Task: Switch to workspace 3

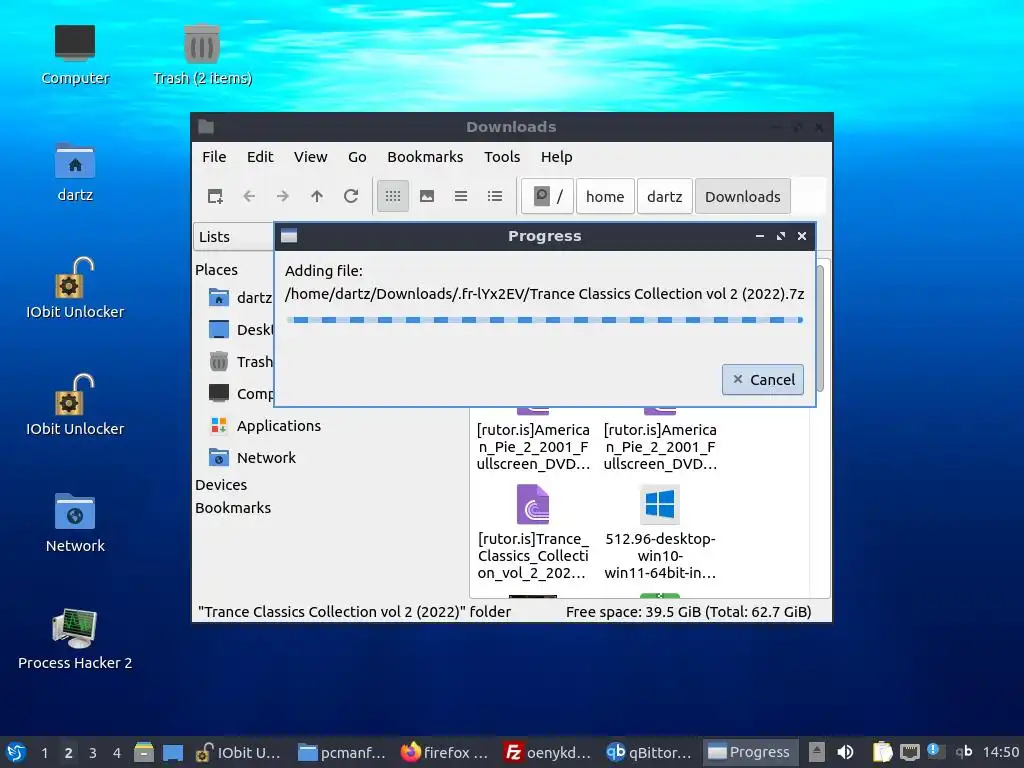Action: click(93, 752)
